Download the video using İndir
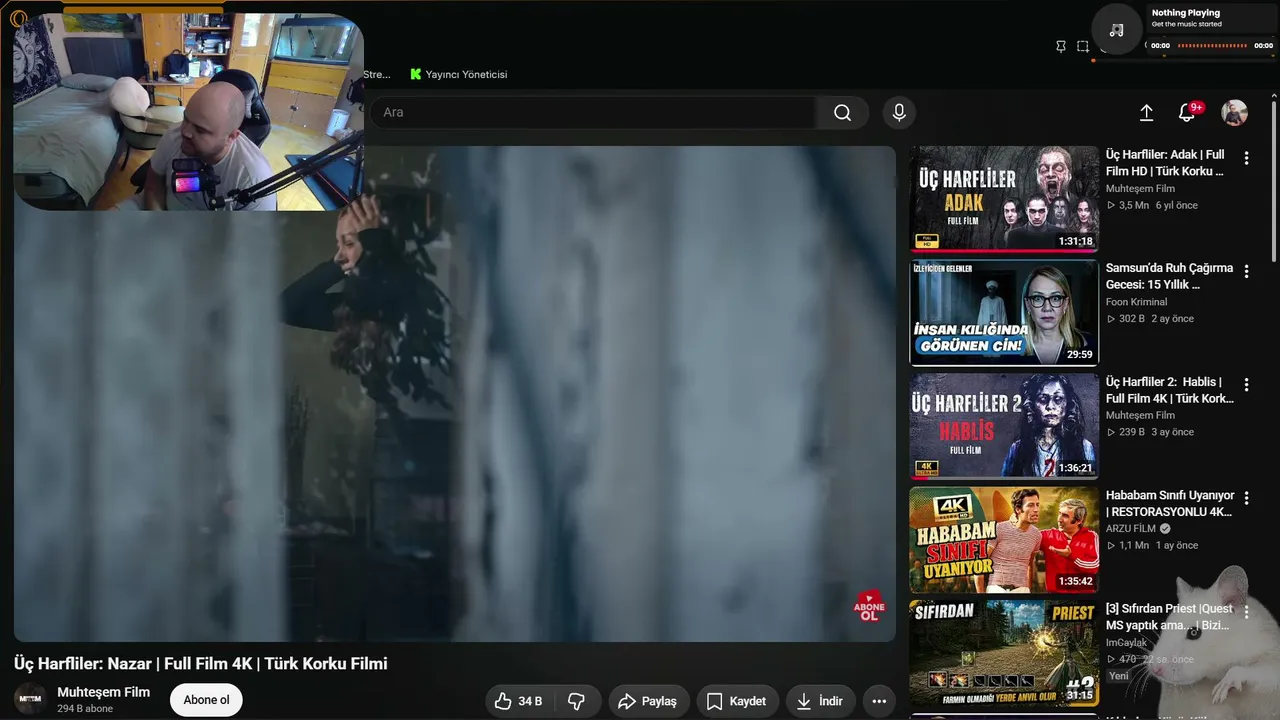The image size is (1280, 720). click(820, 701)
